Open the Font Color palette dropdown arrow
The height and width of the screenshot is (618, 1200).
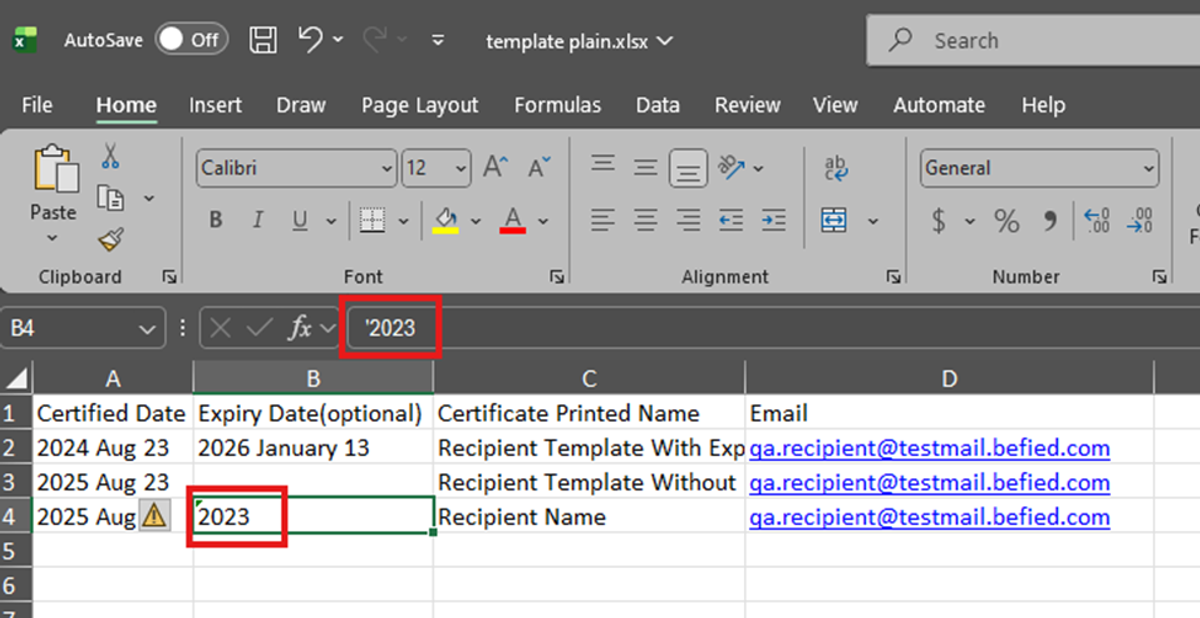[543, 221]
